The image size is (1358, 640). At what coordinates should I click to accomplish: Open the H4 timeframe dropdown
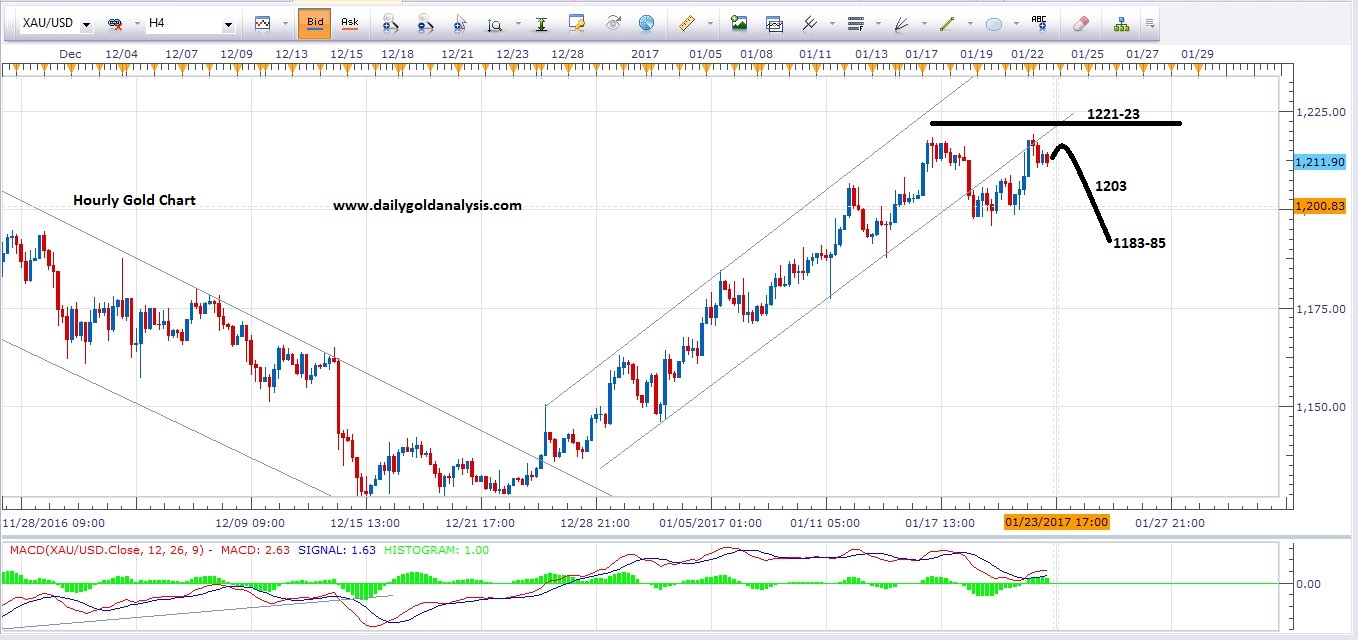(x=228, y=24)
